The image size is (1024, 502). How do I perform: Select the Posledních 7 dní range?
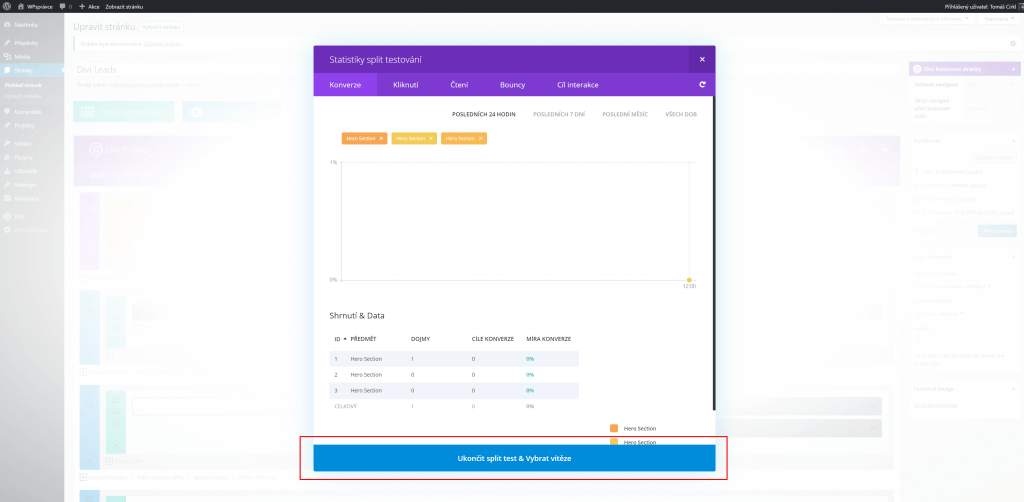tap(559, 114)
